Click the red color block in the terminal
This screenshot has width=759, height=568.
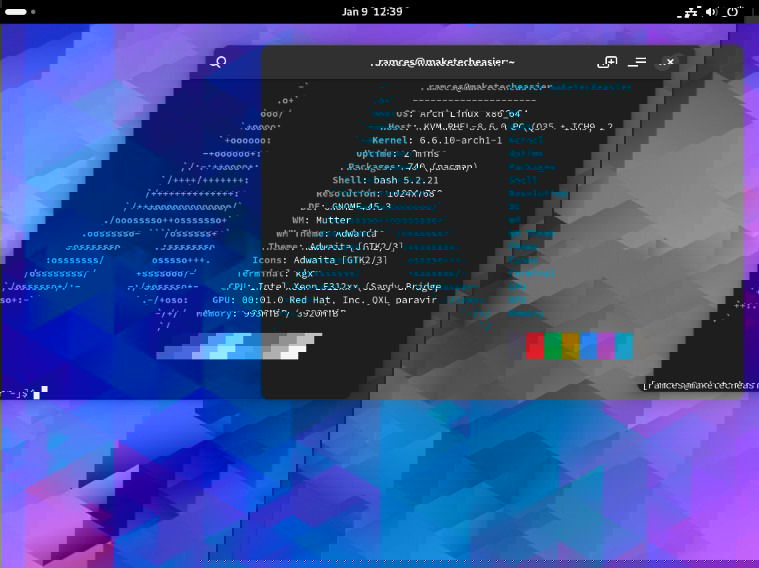click(534, 346)
